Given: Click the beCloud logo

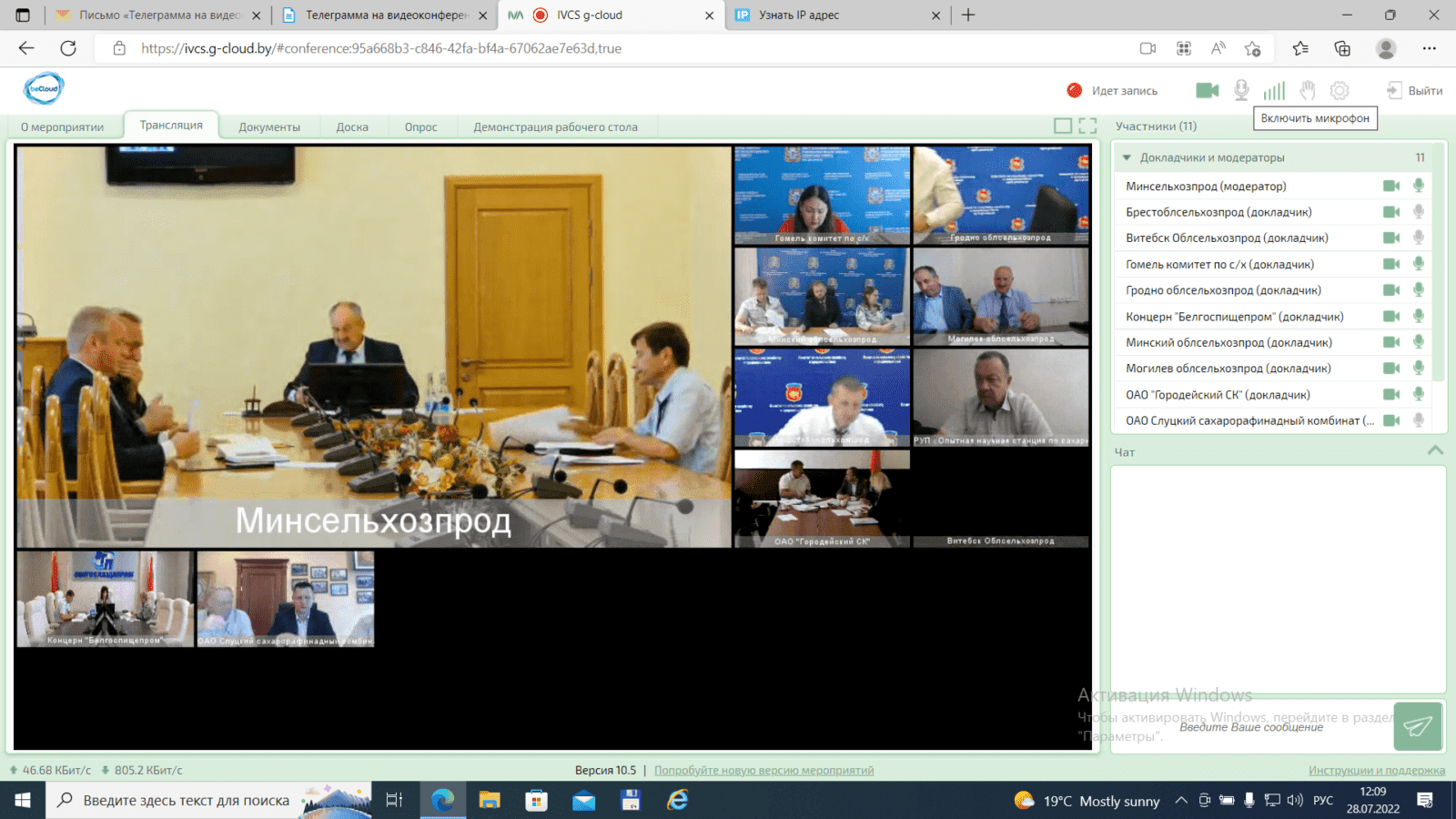Looking at the screenshot, I should 44,88.
